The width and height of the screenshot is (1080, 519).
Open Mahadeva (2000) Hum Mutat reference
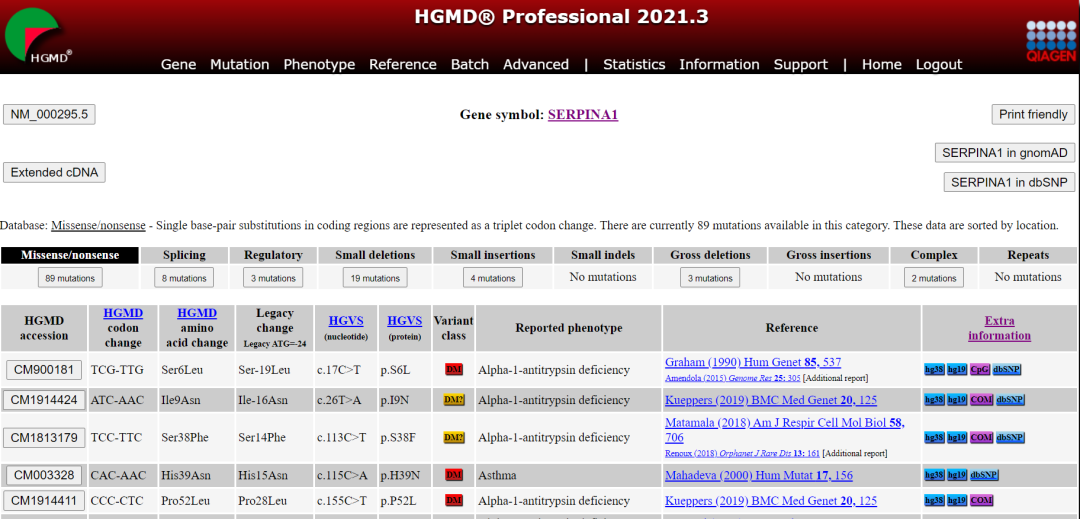click(x=759, y=474)
